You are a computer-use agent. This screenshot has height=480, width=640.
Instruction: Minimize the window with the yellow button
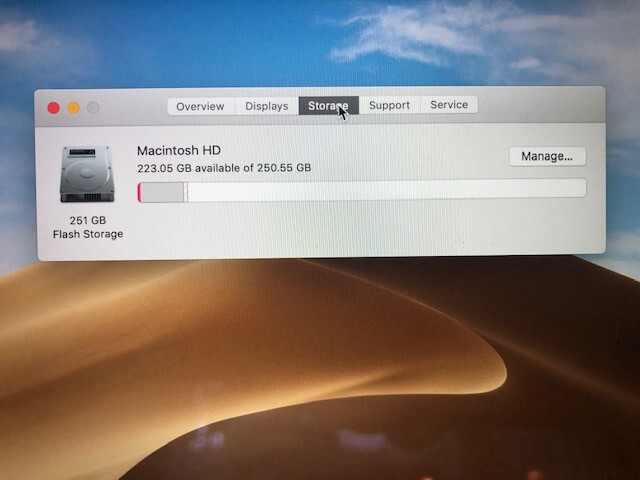73,108
